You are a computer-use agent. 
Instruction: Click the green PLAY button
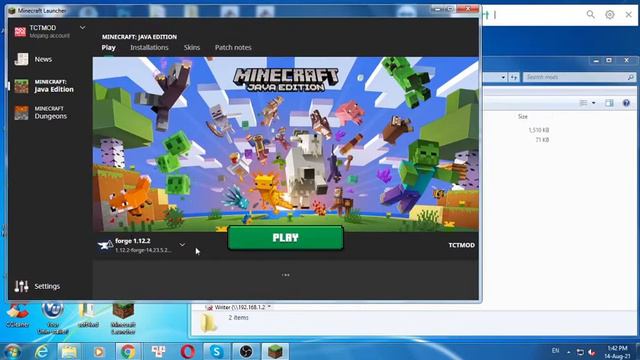[285, 238]
